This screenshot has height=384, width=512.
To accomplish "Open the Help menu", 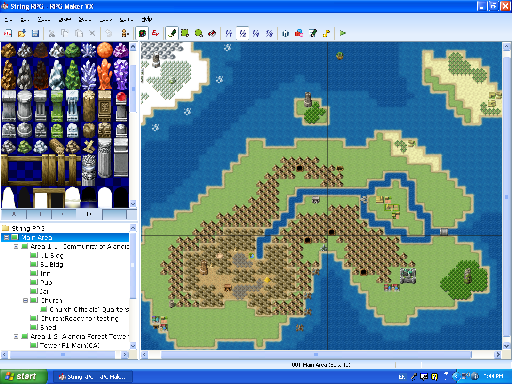I will 147,20.
